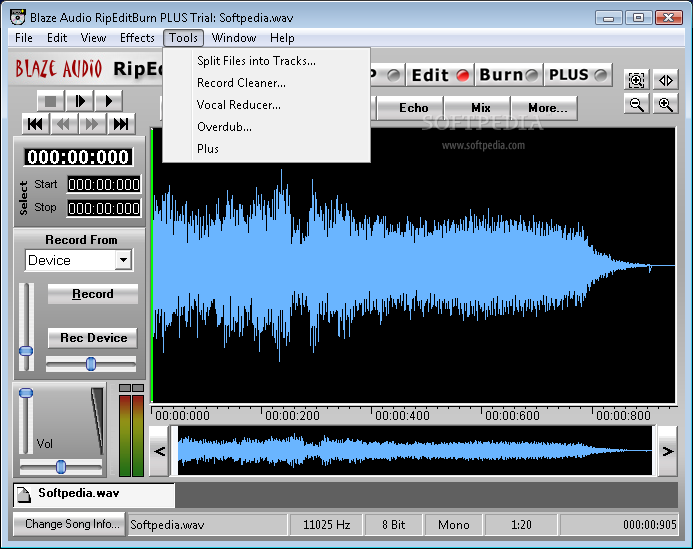The width and height of the screenshot is (693, 549).
Task: Click Change Song Info button
Action: coord(69,524)
